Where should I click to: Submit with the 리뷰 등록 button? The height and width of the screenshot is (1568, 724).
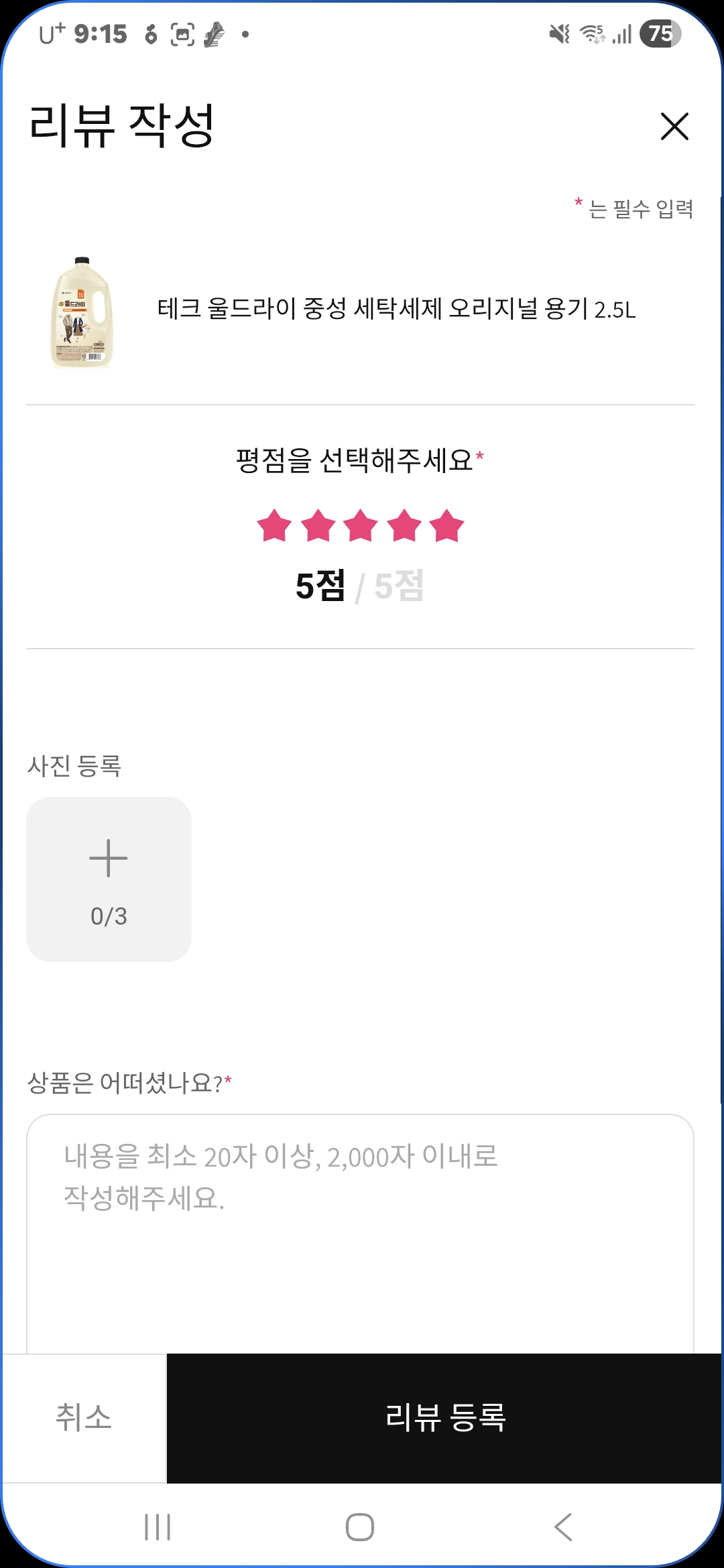click(444, 1417)
